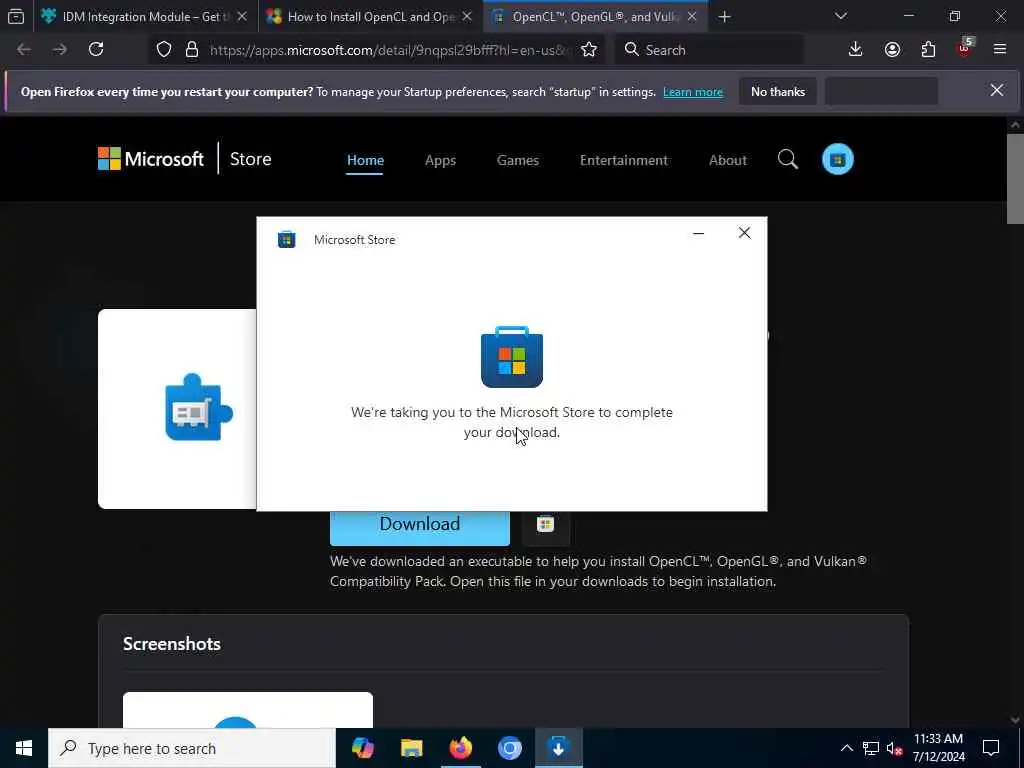This screenshot has width=1024, height=768.
Task: Switch to How to Install OpenCL tab
Action: [368, 16]
